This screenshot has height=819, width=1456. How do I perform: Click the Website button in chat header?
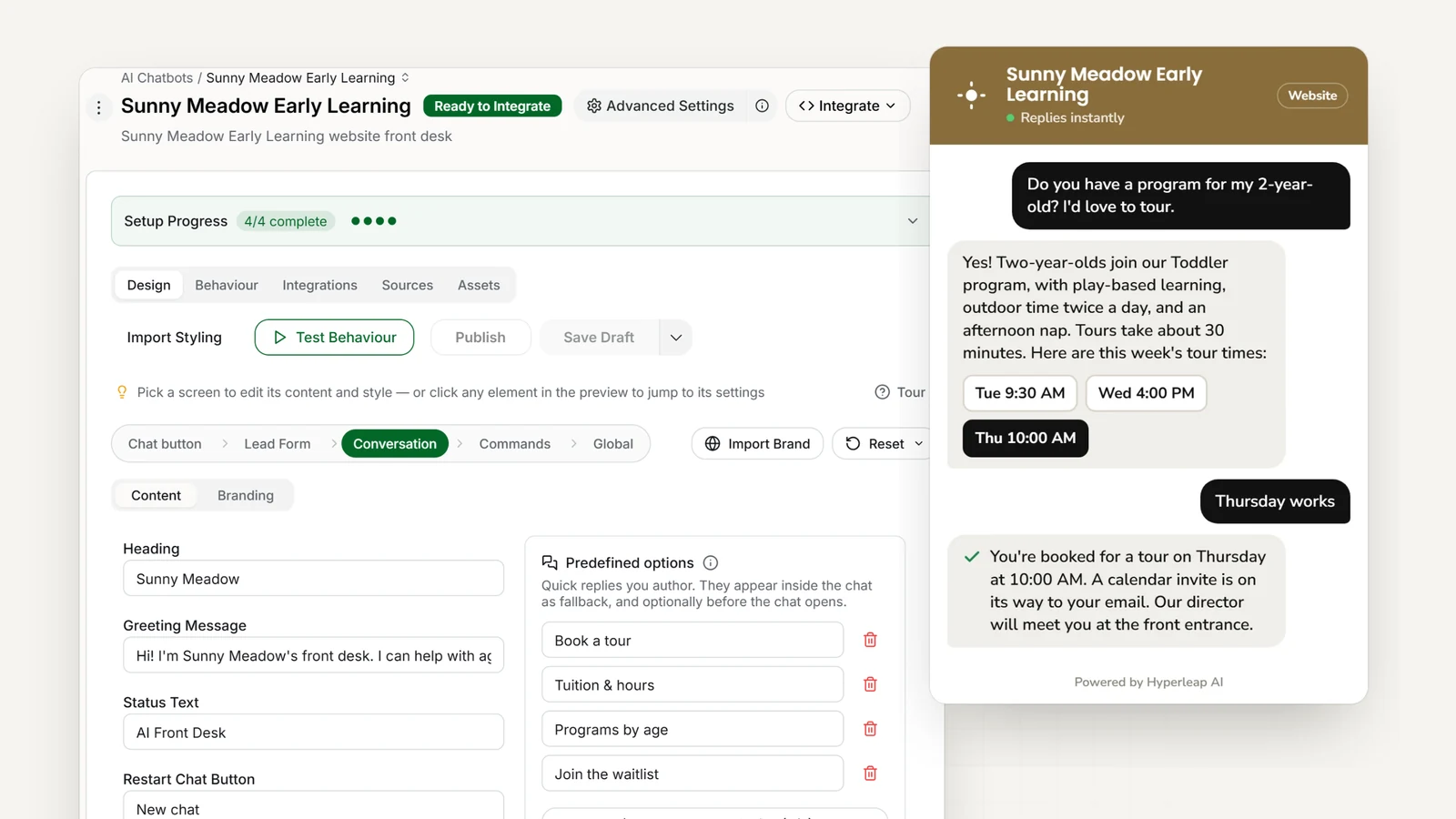(1312, 96)
